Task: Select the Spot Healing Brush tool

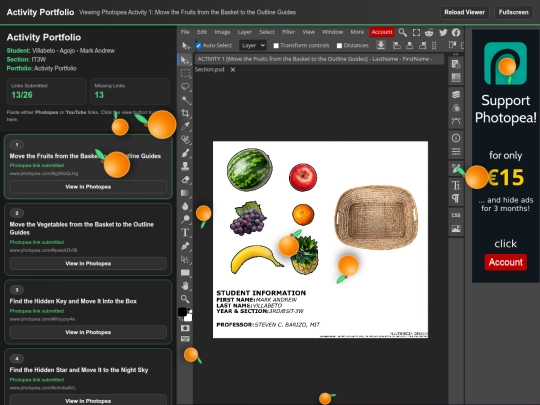Action: click(x=185, y=139)
